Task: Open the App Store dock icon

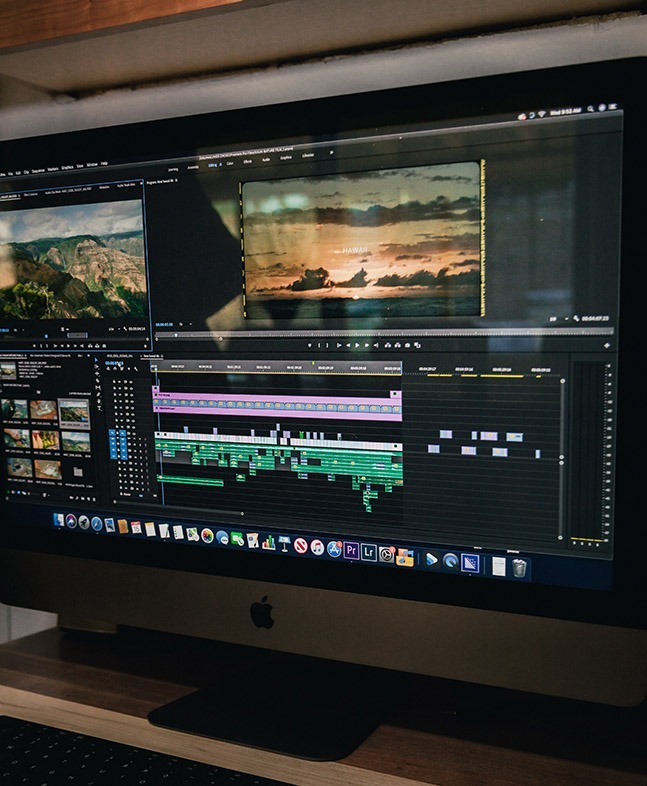Action: 334,549
